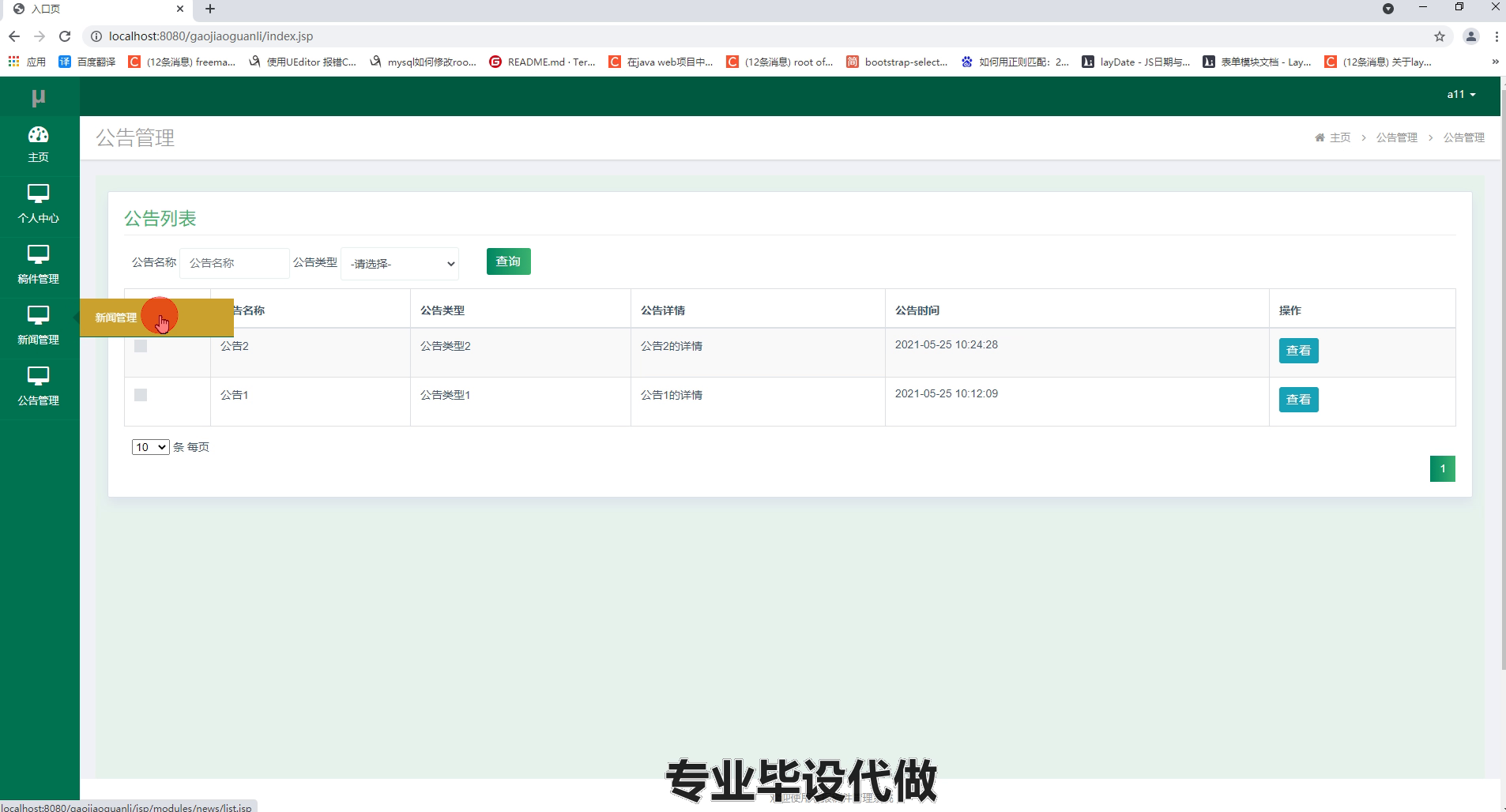Open the browser profile avatar icon
This screenshot has width=1506, height=812.
coord(1470,36)
